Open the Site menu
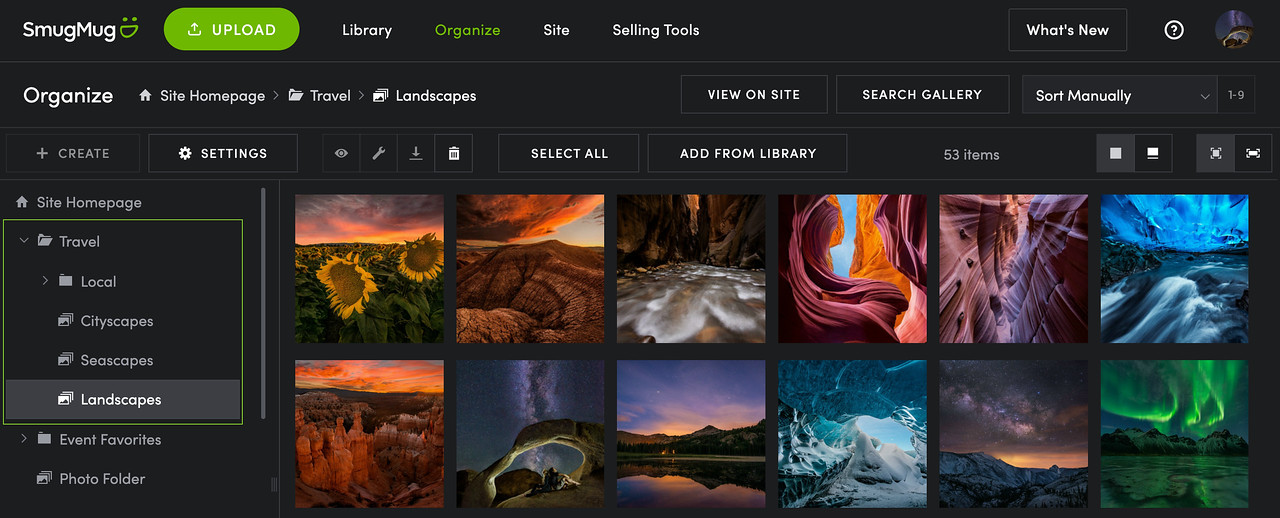 click(556, 30)
